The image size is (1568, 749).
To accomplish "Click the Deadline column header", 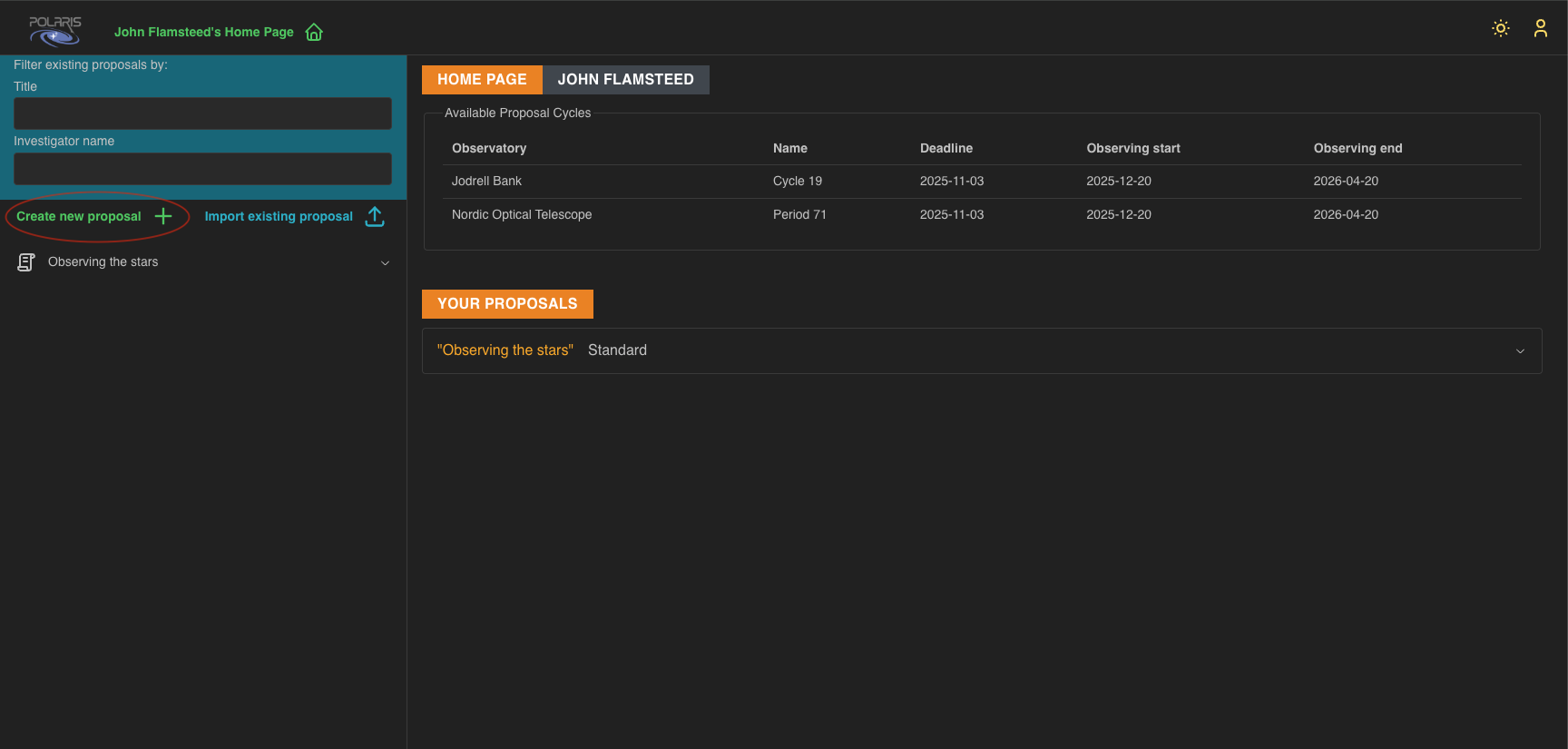I will pyautogui.click(x=946, y=148).
